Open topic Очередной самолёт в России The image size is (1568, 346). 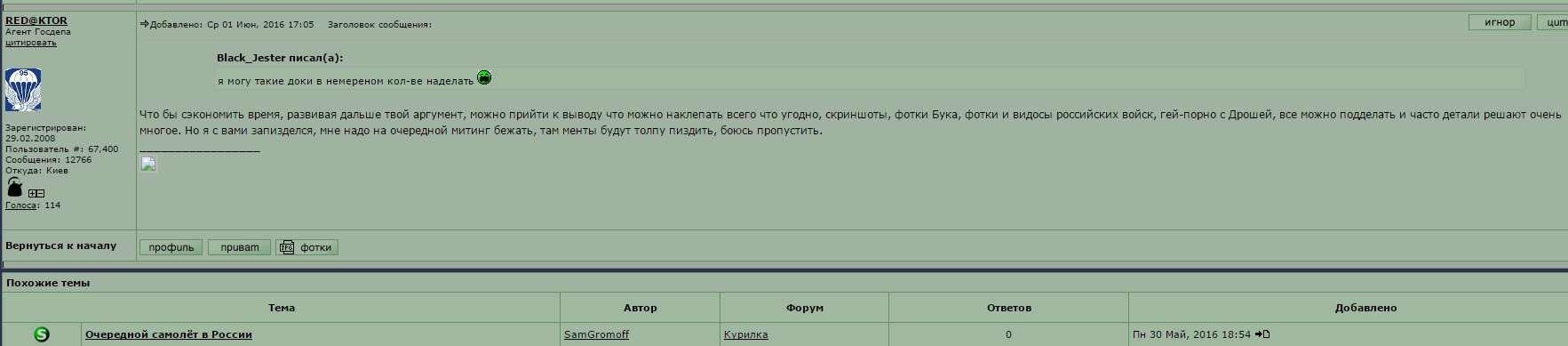(169, 334)
